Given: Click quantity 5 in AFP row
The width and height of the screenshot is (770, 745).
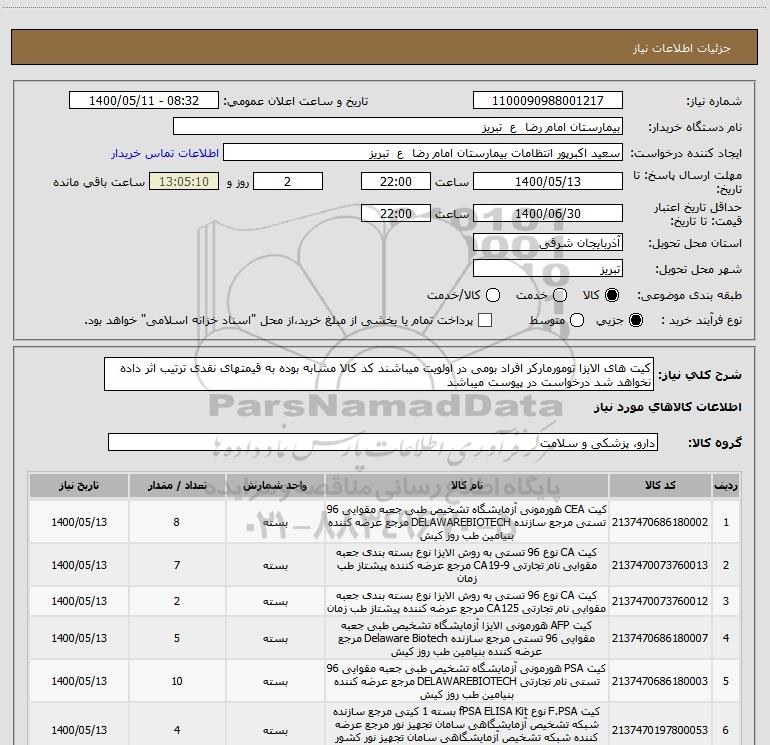Looking at the screenshot, I should click(x=177, y=638).
